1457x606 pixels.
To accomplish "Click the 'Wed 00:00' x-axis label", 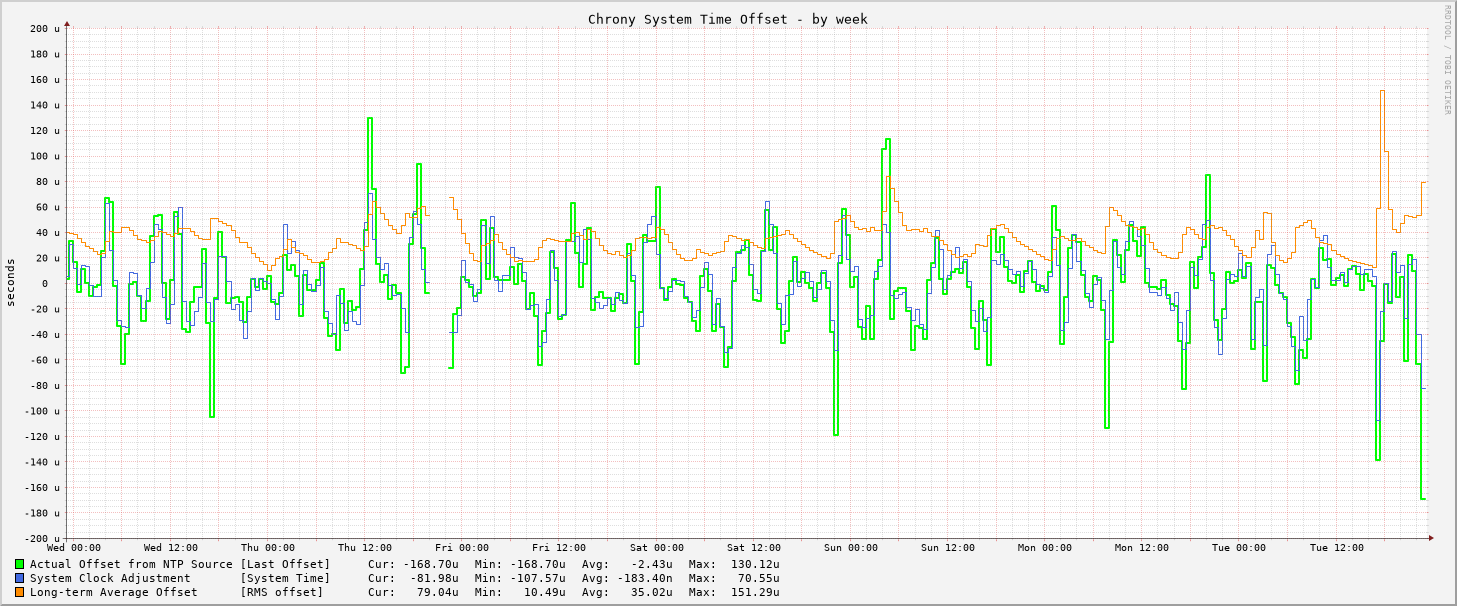I will [x=74, y=548].
